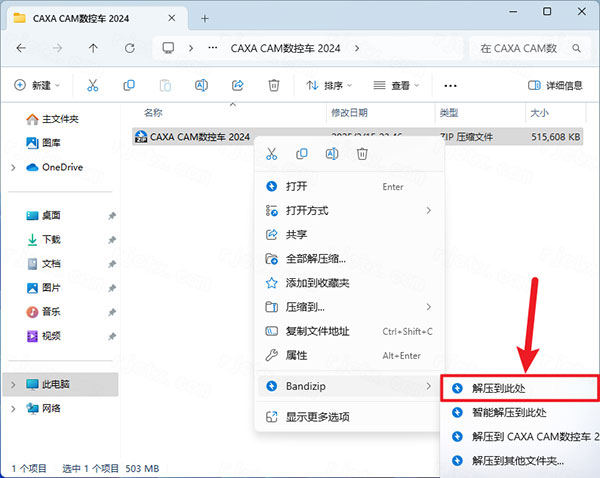Open 下载 in the sidebar
This screenshot has height=478, width=600.
coord(43,240)
